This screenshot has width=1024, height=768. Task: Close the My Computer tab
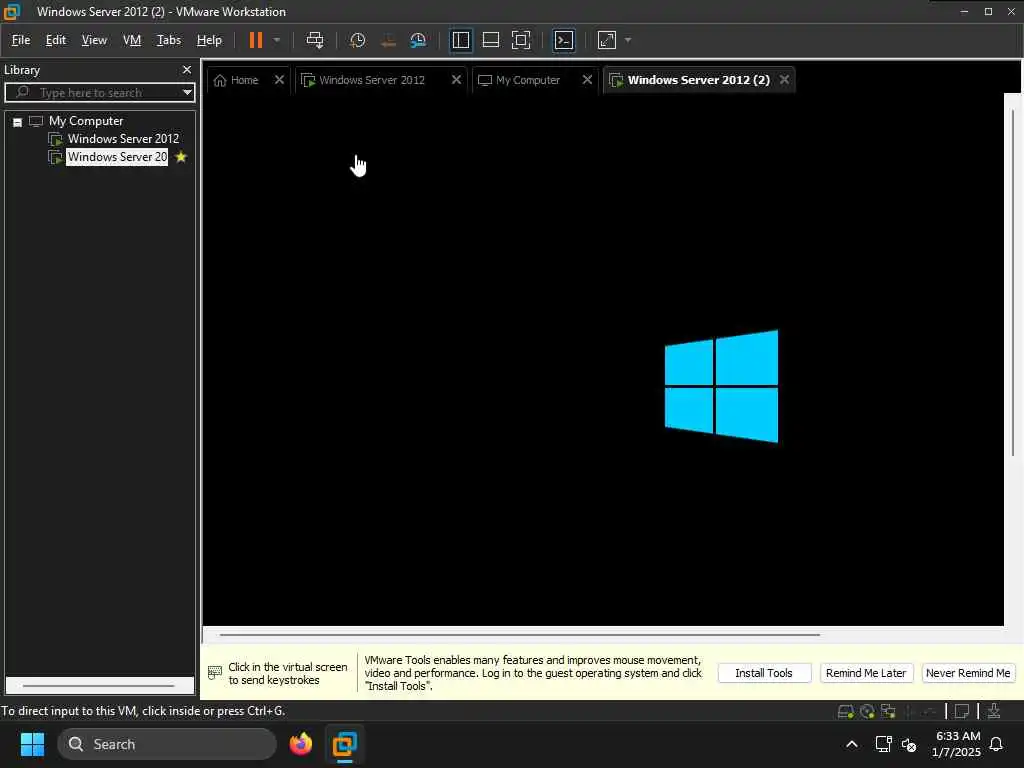587,80
